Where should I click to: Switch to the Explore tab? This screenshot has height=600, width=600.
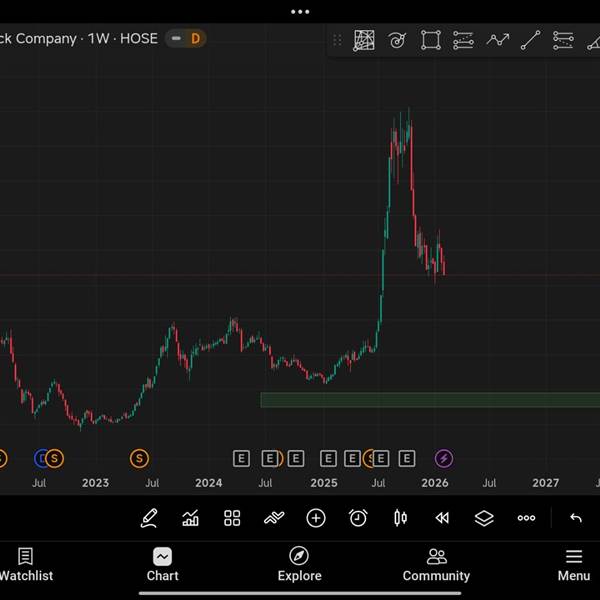pos(299,564)
